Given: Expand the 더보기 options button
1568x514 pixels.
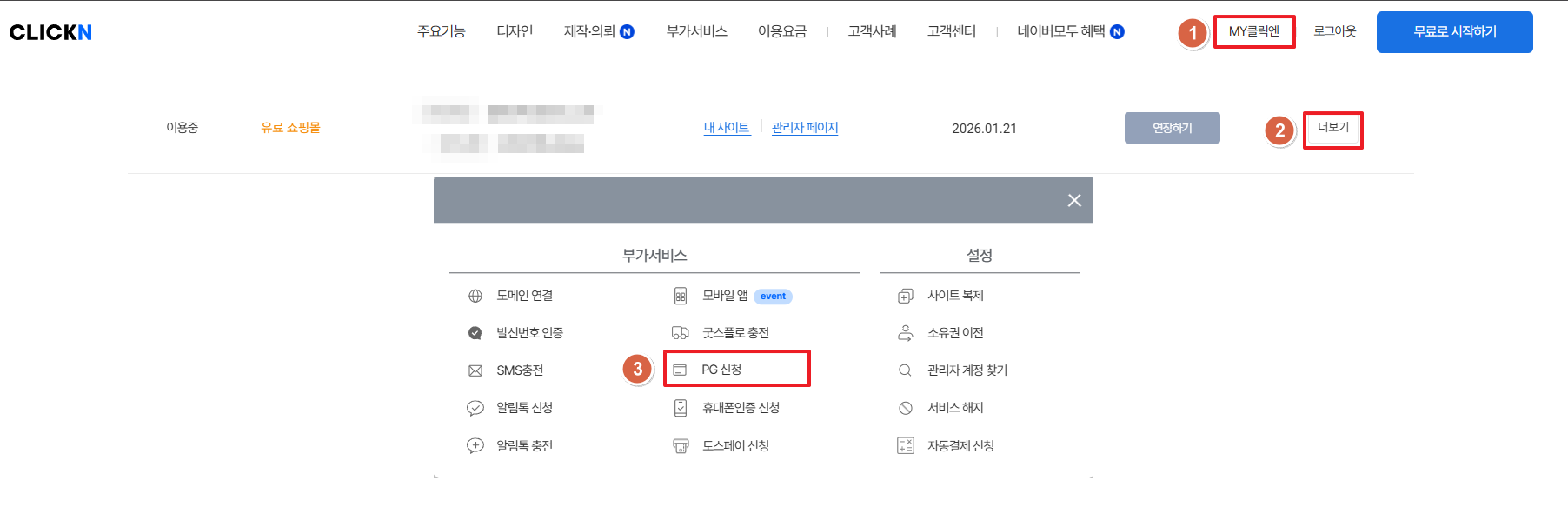Looking at the screenshot, I should (x=1332, y=128).
